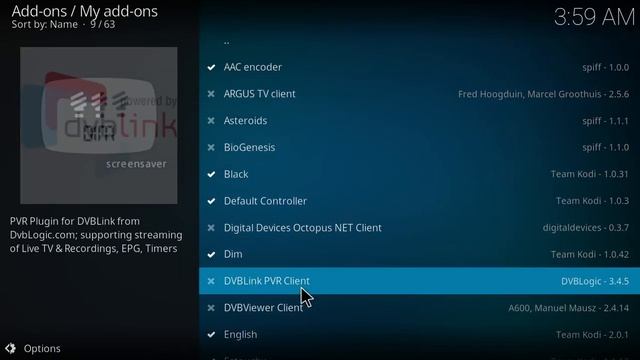Click the 'Sort by: Name' label

pos(44,24)
